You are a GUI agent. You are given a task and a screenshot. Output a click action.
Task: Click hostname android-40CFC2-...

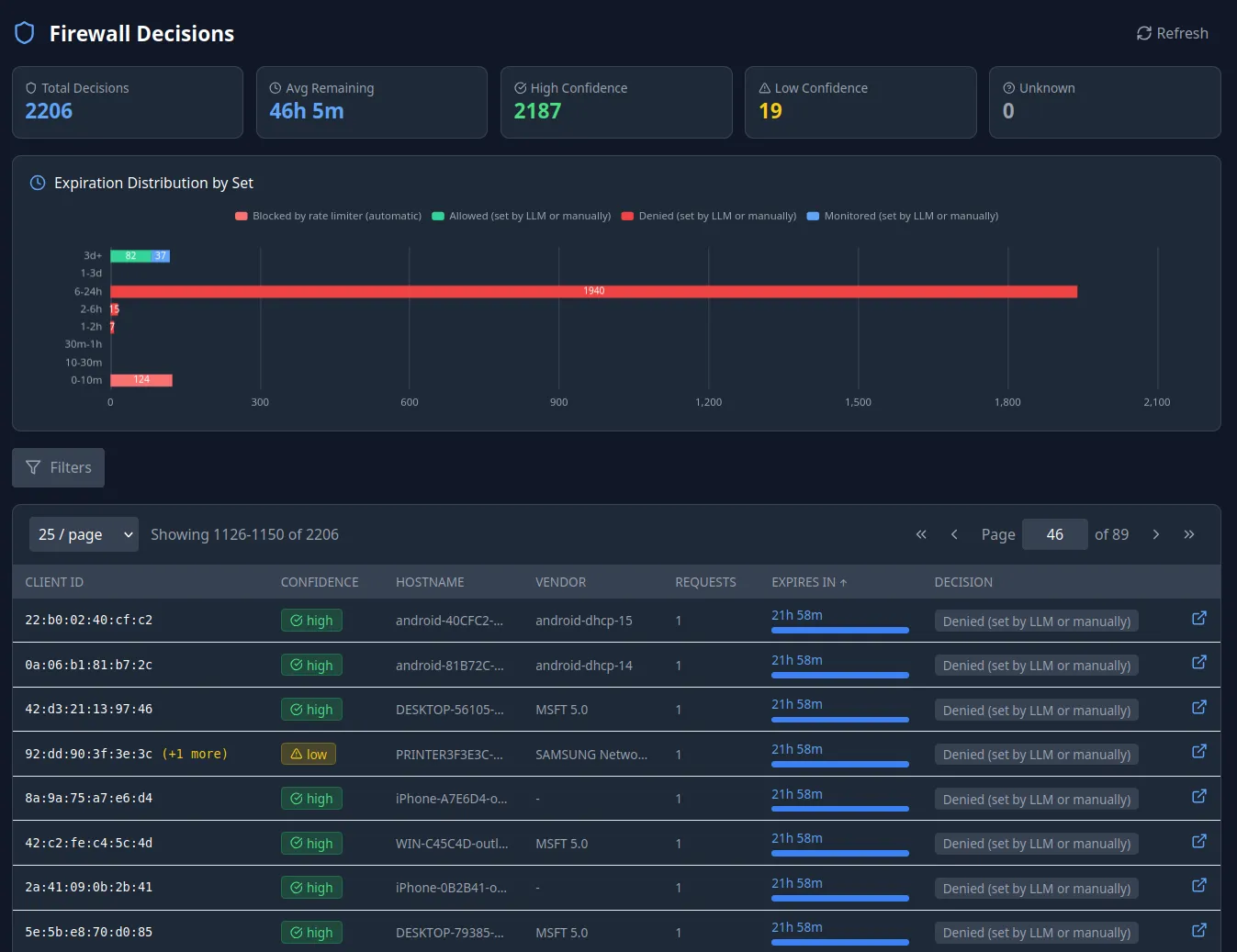pos(449,621)
